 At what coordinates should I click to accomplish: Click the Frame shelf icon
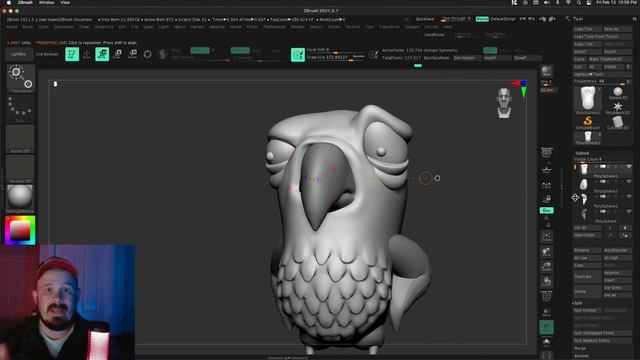pyautogui.click(x=547, y=236)
